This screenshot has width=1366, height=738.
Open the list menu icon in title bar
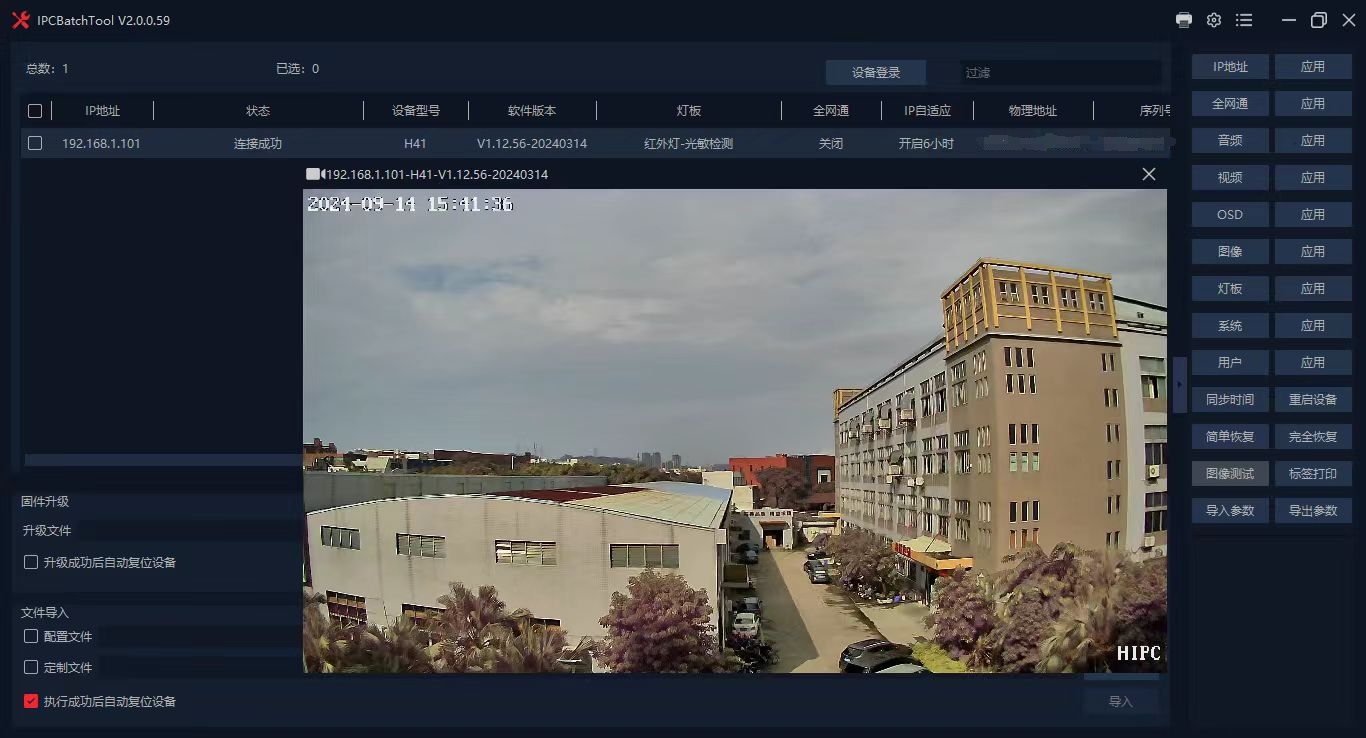point(1244,20)
